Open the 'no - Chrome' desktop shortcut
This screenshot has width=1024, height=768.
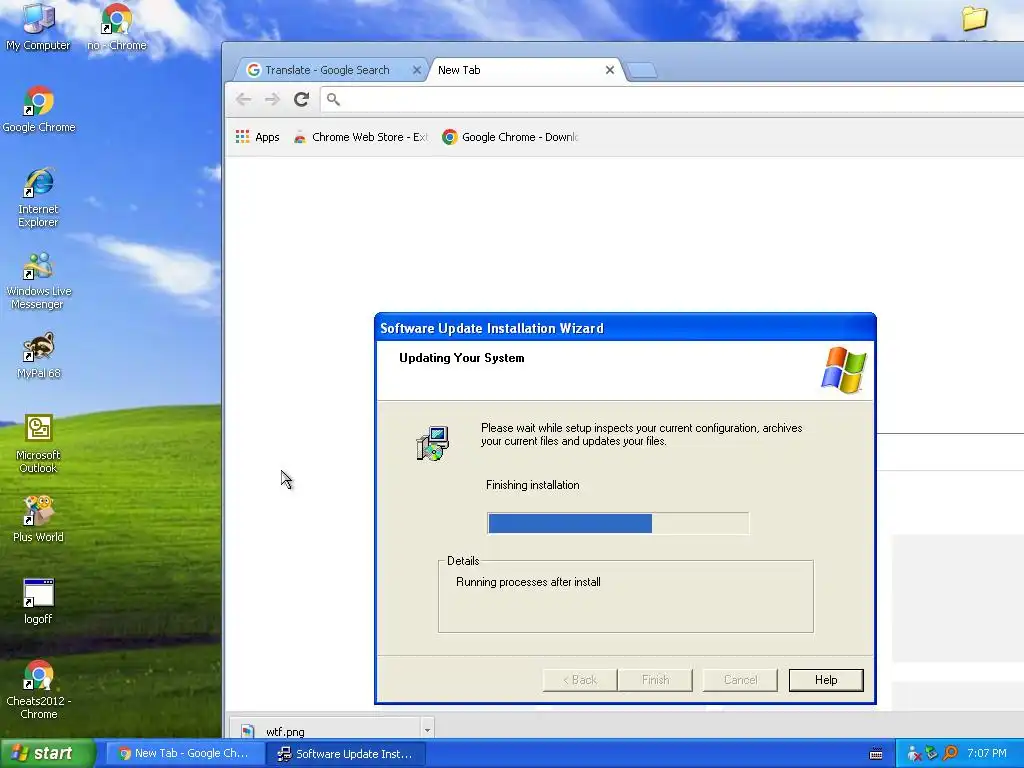[x=117, y=26]
